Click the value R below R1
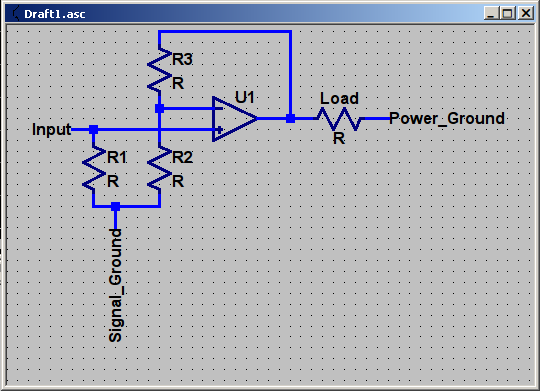The image size is (540, 391). 113,181
